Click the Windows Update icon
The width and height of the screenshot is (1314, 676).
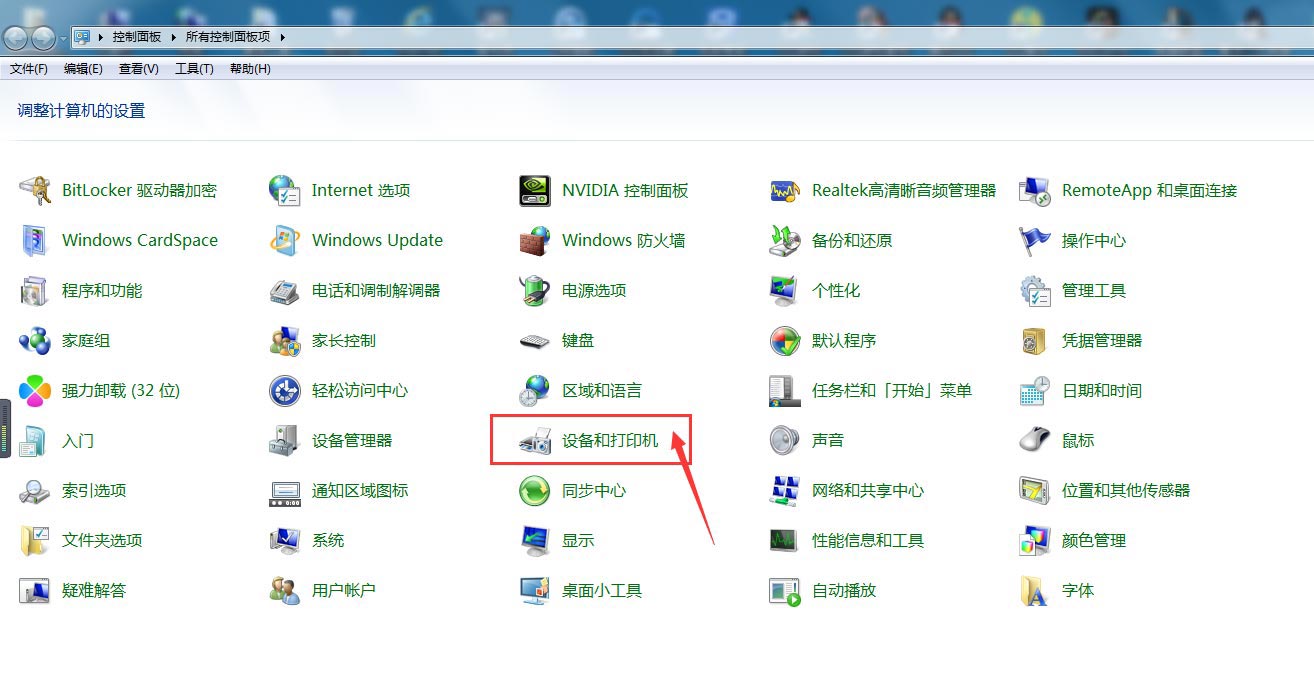(285, 240)
